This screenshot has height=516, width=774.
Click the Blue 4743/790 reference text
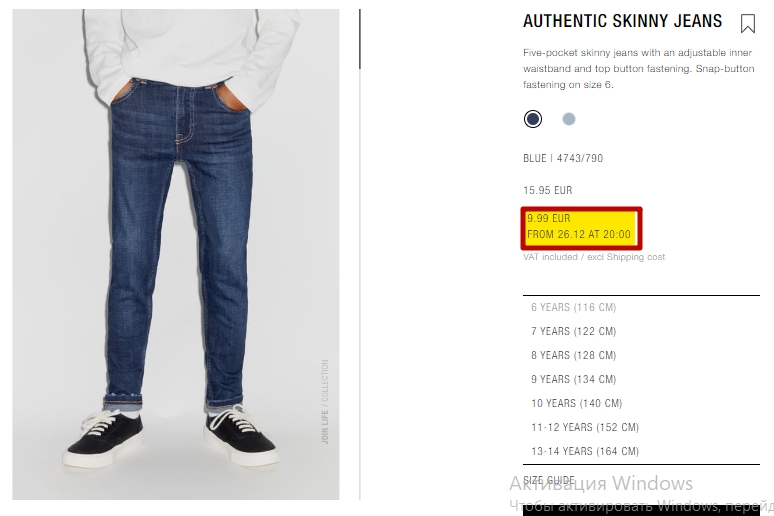point(563,158)
